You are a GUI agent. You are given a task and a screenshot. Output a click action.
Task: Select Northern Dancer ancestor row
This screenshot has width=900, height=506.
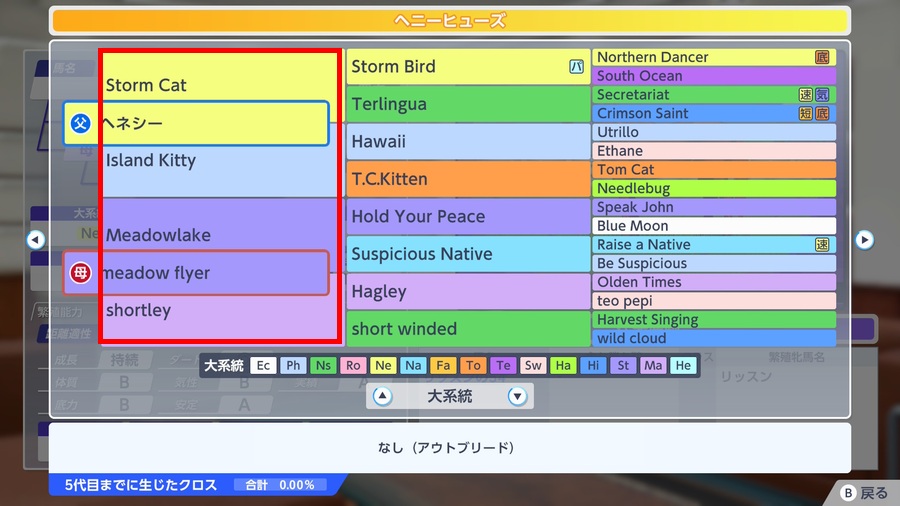click(x=714, y=57)
